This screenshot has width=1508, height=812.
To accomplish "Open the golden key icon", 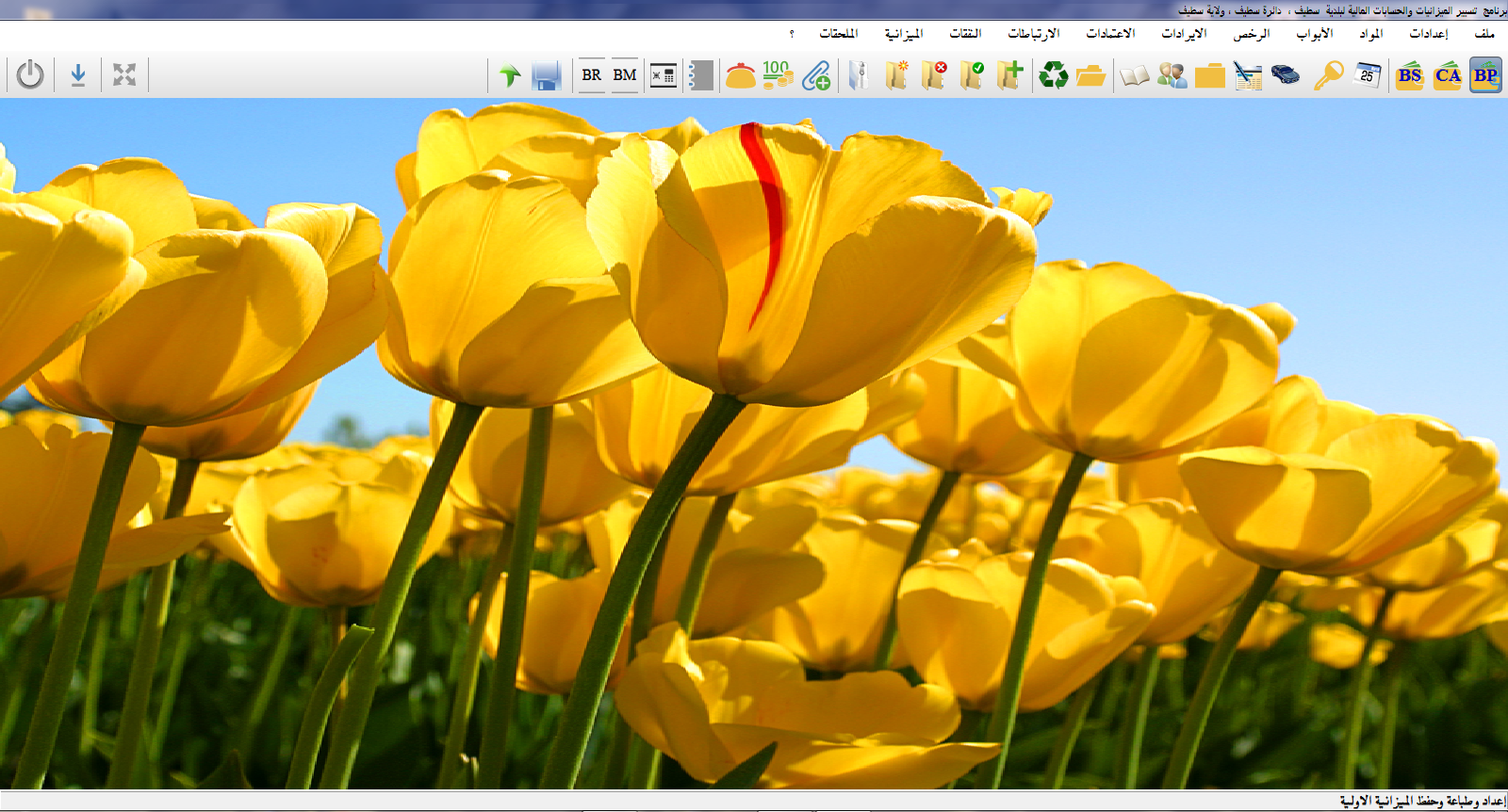I will [x=1328, y=75].
